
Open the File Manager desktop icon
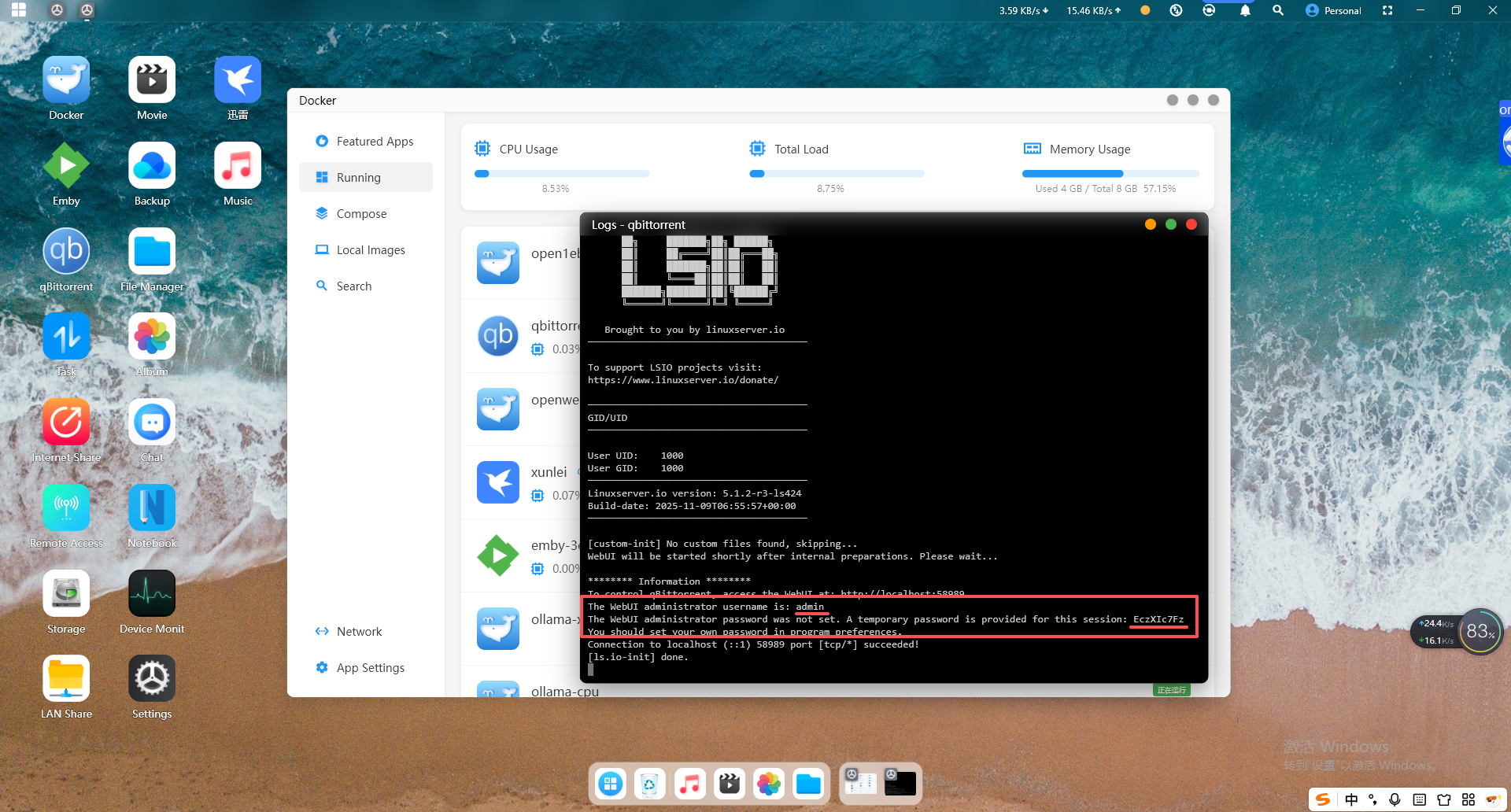[x=152, y=252]
